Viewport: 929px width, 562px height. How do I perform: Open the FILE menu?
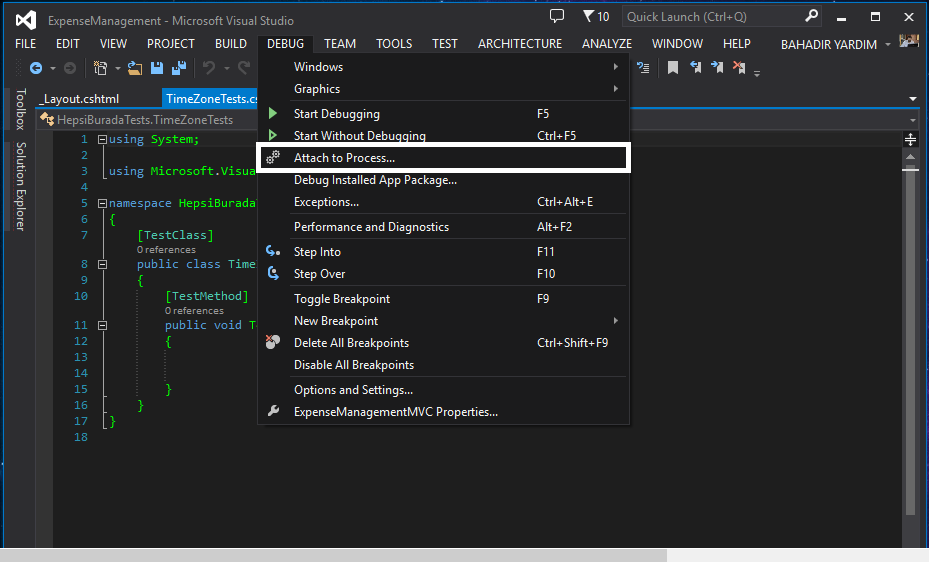point(25,44)
